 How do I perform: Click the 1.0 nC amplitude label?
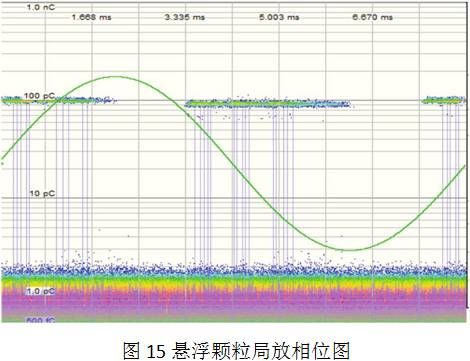(x=41, y=7)
